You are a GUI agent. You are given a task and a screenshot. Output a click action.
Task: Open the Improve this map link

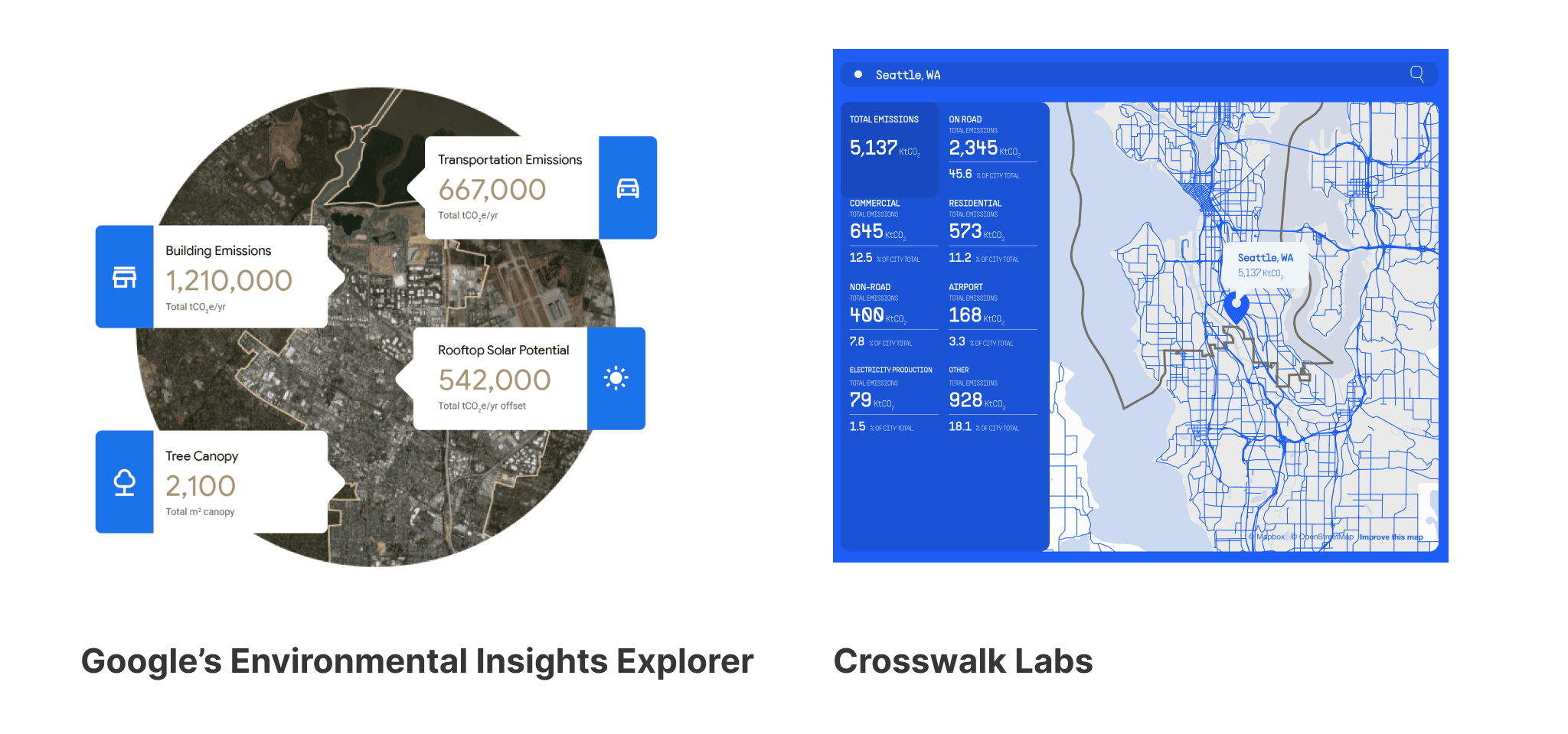click(x=1390, y=537)
